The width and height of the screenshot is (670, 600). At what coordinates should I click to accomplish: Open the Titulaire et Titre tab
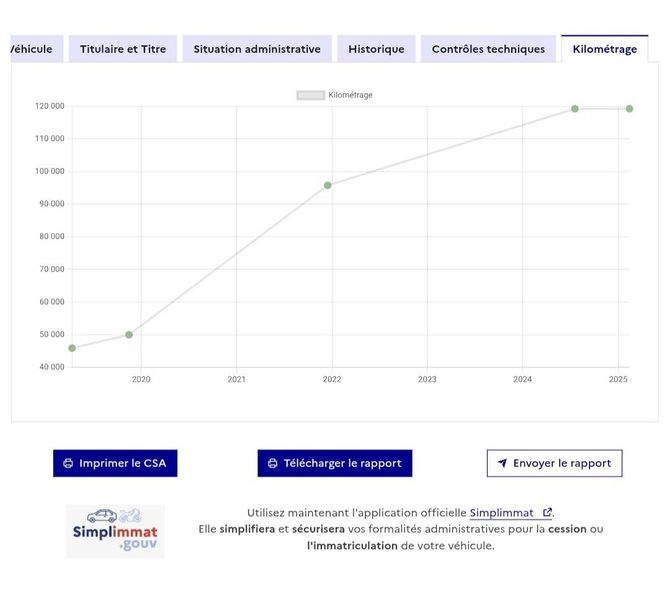coord(123,49)
